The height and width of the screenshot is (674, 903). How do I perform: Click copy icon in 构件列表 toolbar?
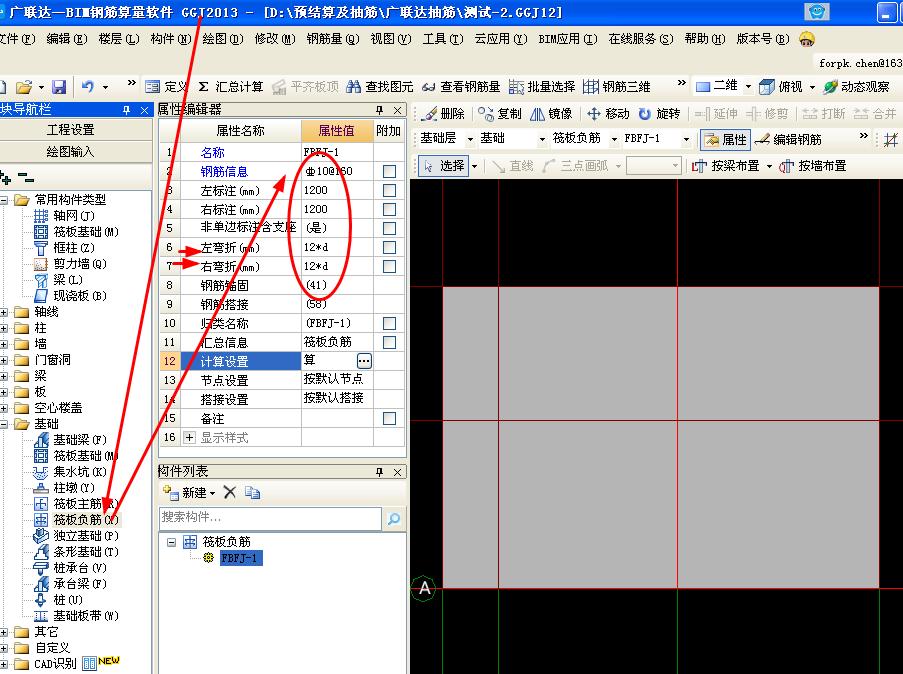(252, 493)
